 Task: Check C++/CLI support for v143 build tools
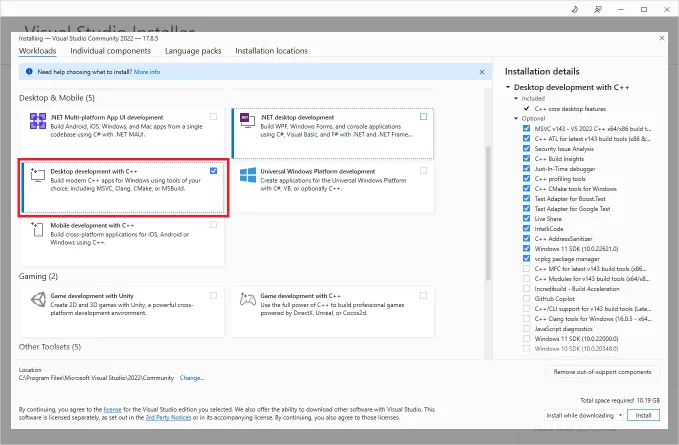(x=526, y=309)
